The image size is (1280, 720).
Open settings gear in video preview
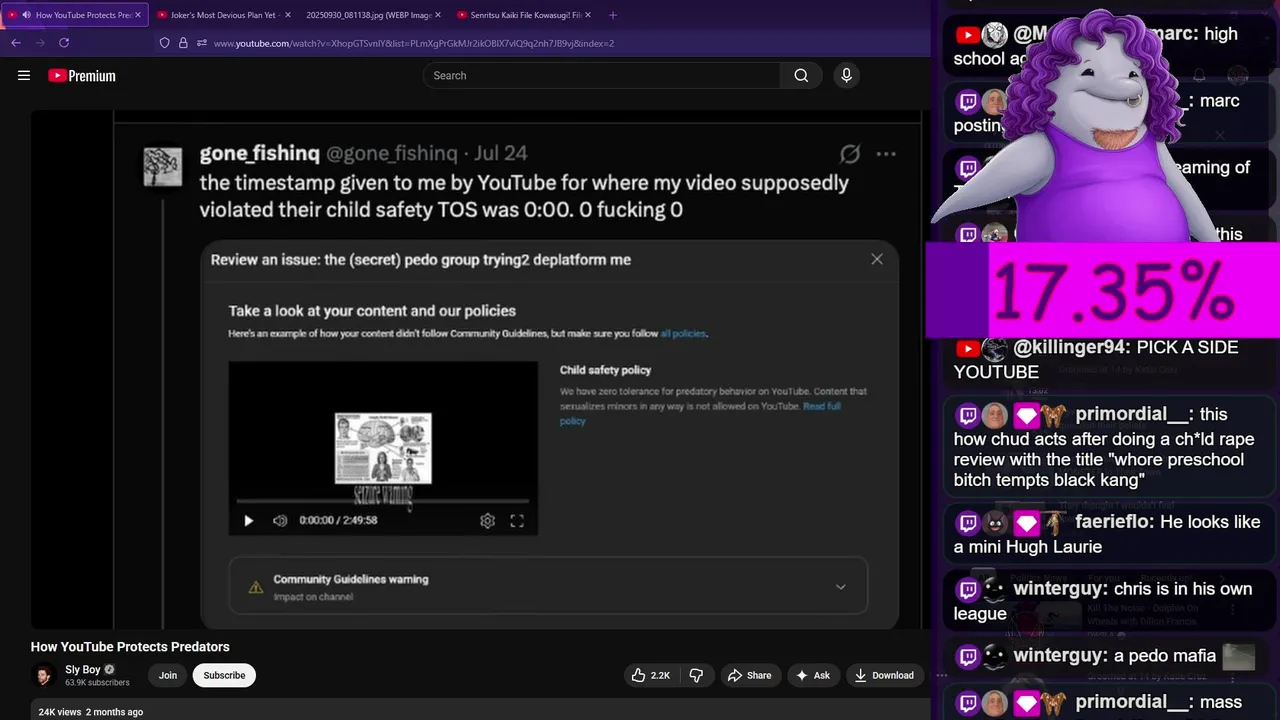pyautogui.click(x=487, y=520)
